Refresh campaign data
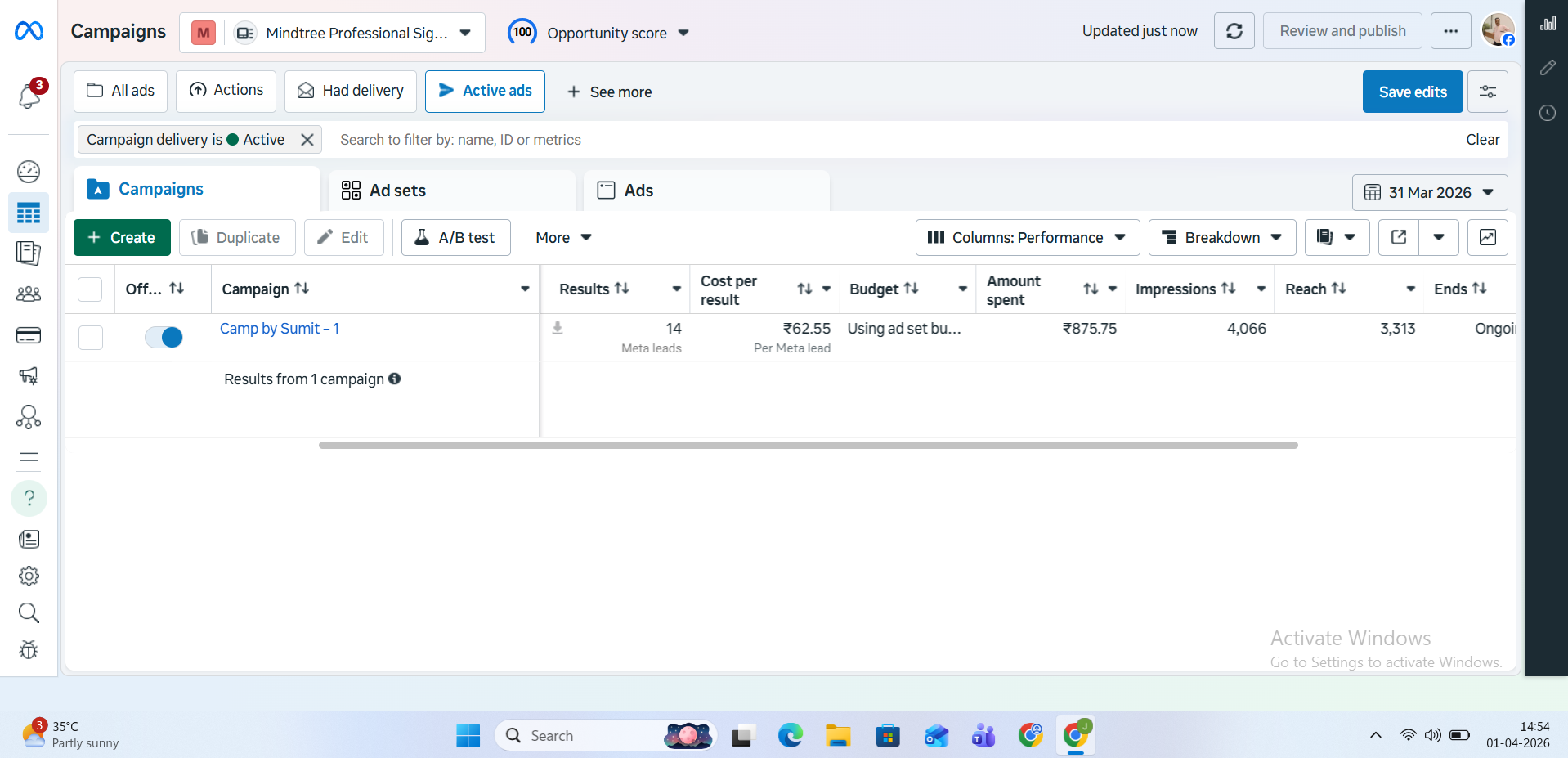 click(1234, 31)
